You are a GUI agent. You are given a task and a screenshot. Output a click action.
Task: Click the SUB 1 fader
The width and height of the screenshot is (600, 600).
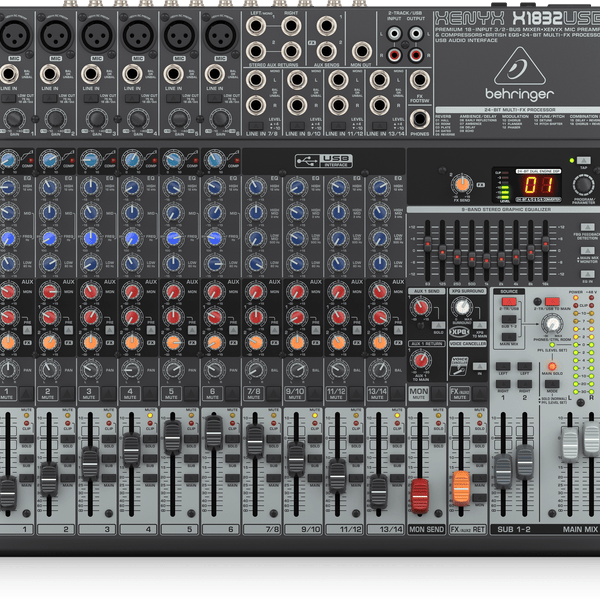click(x=503, y=472)
